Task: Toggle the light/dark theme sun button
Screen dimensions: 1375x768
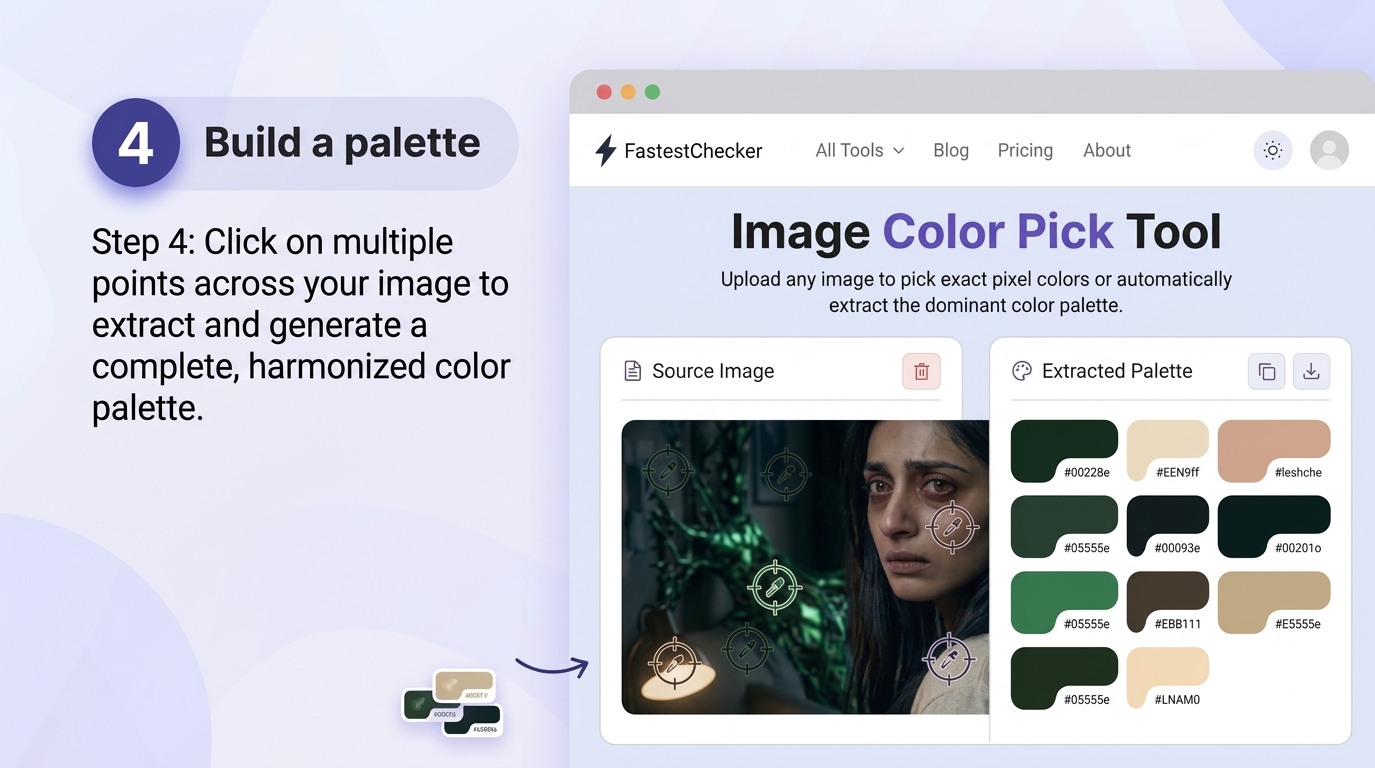Action: tap(1272, 151)
